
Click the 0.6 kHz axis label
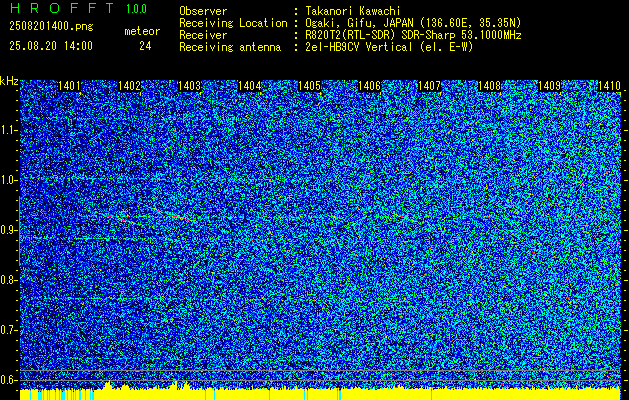[x=8, y=380]
